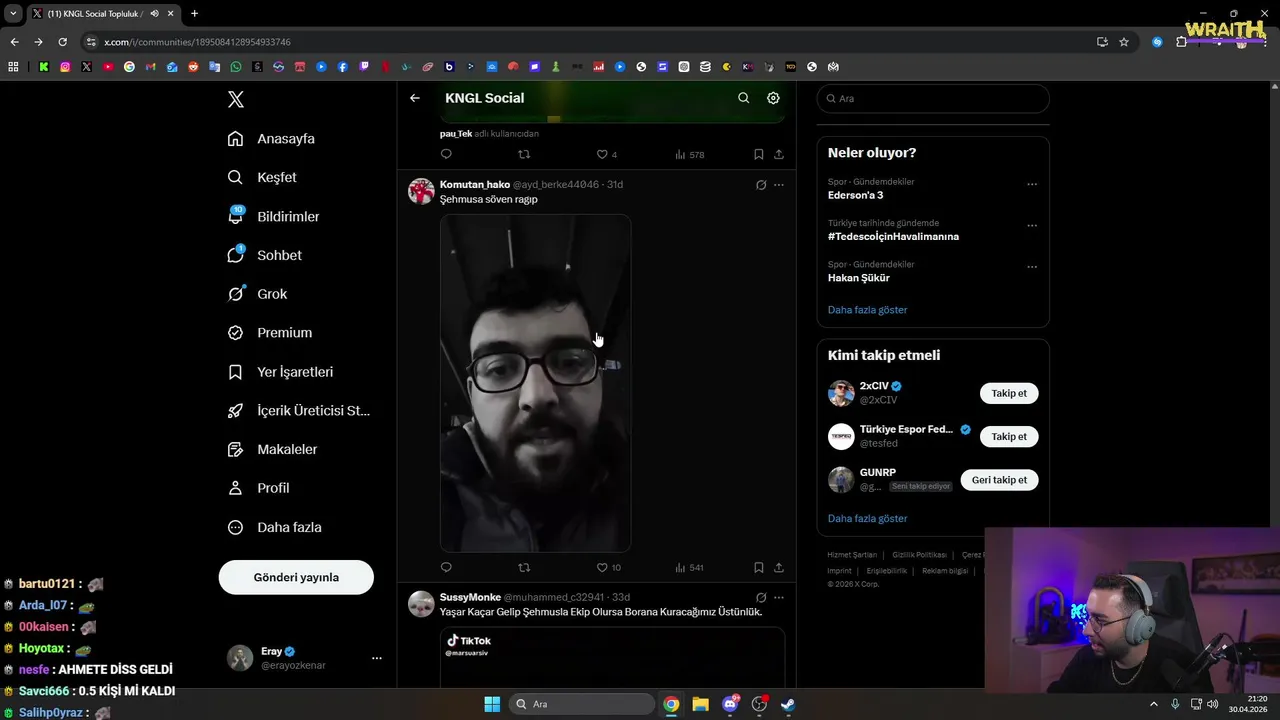Open the X logo home link
The width and height of the screenshot is (1280, 720).
(236, 99)
